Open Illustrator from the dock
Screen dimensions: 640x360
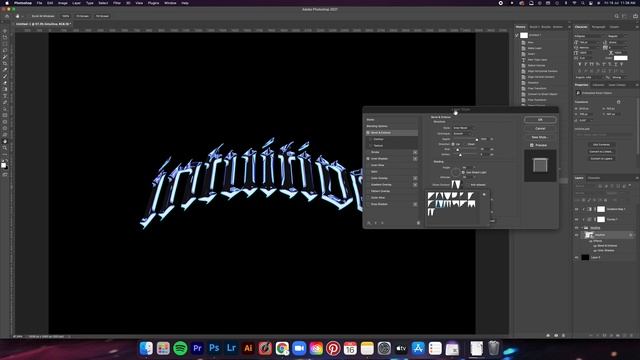(x=248, y=348)
